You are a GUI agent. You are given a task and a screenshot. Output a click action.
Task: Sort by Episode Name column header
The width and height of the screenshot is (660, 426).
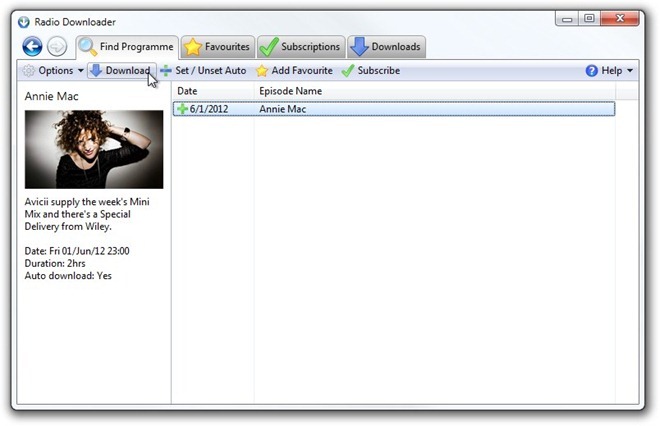coord(435,91)
